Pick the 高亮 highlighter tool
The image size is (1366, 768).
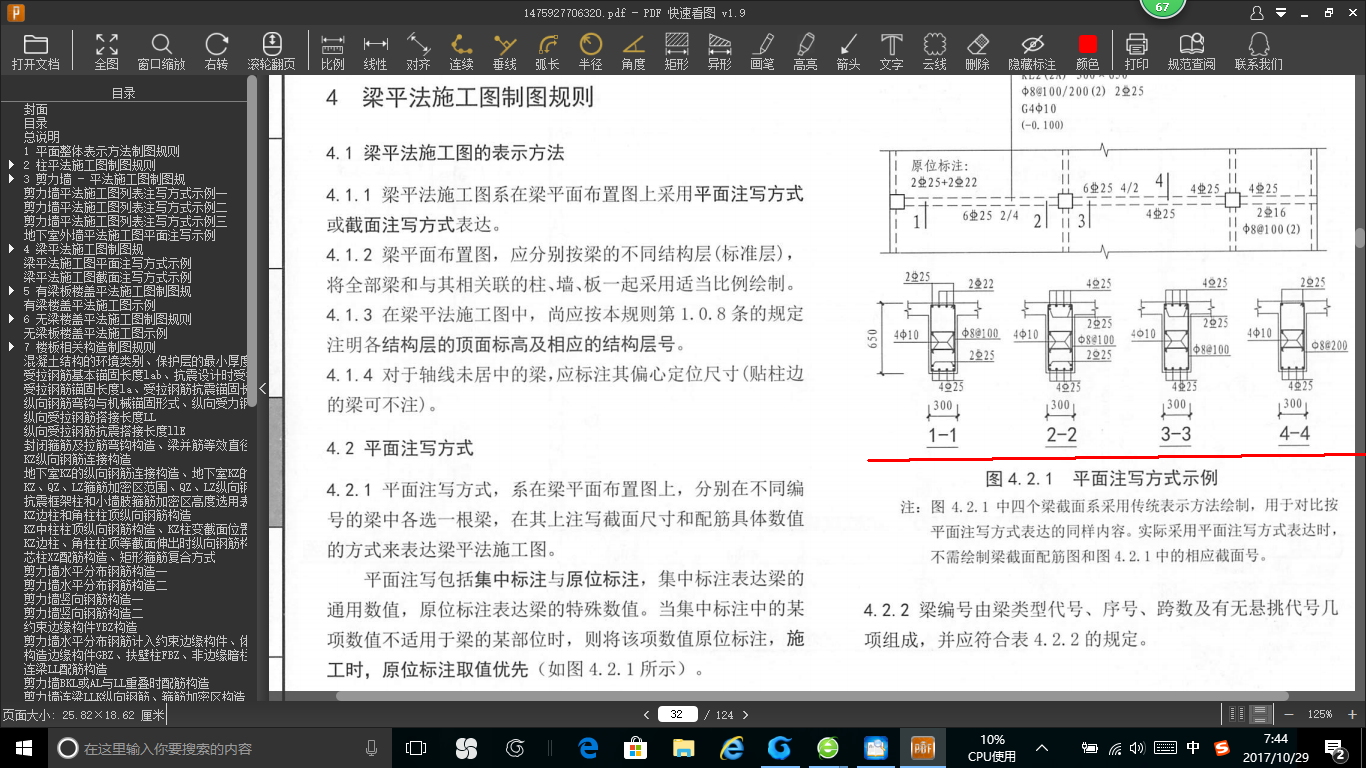805,51
